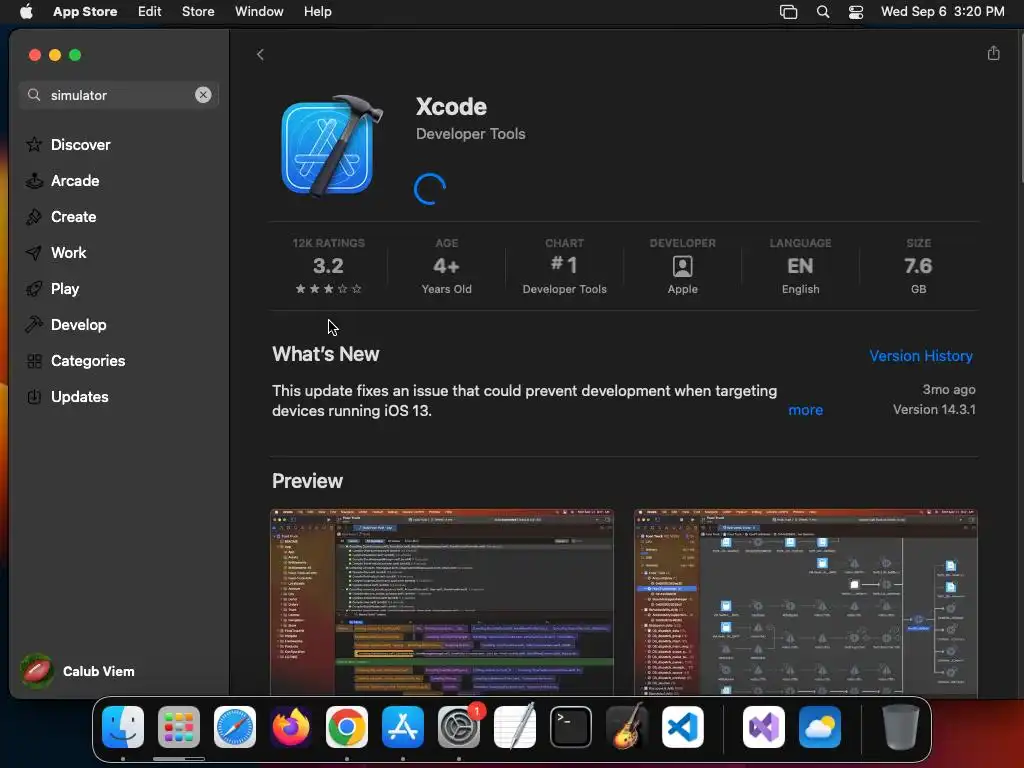
Task: Open Visual Studio Code from the Dock
Action: pyautogui.click(x=683, y=727)
